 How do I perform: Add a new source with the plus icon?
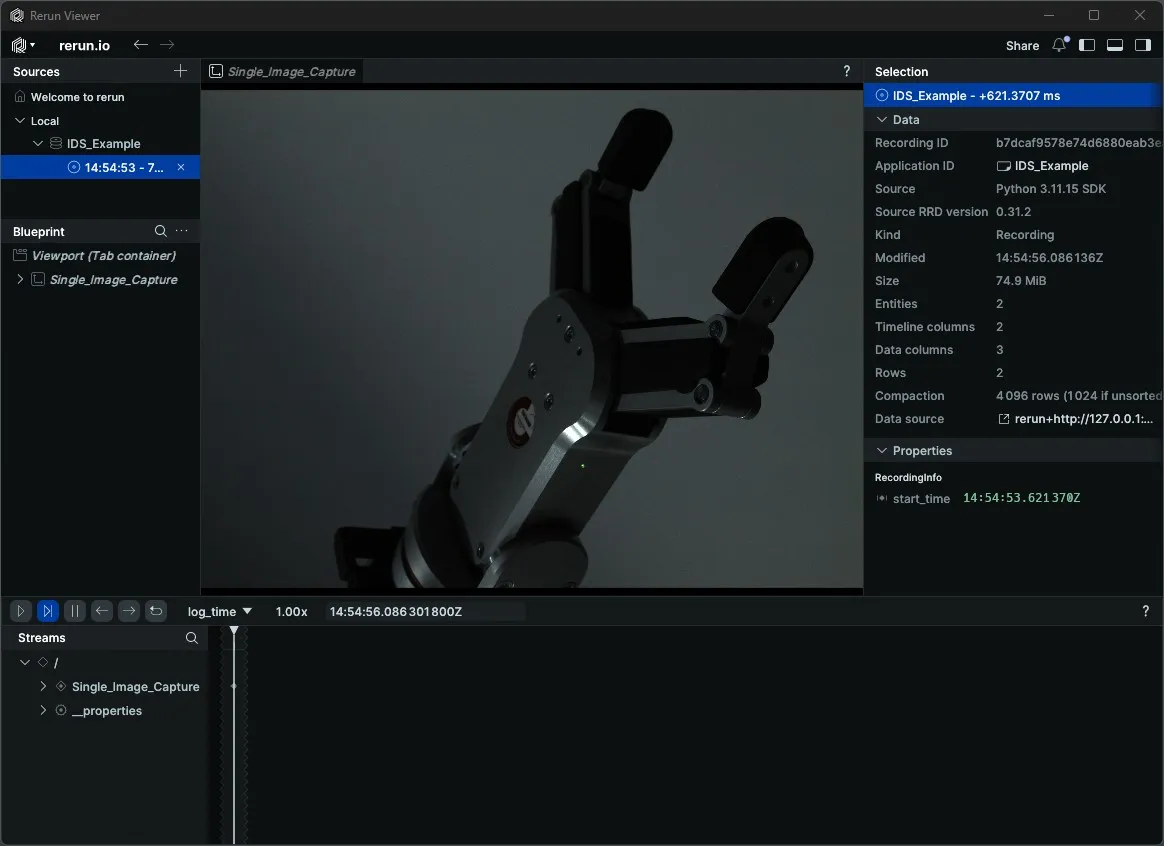coord(180,71)
